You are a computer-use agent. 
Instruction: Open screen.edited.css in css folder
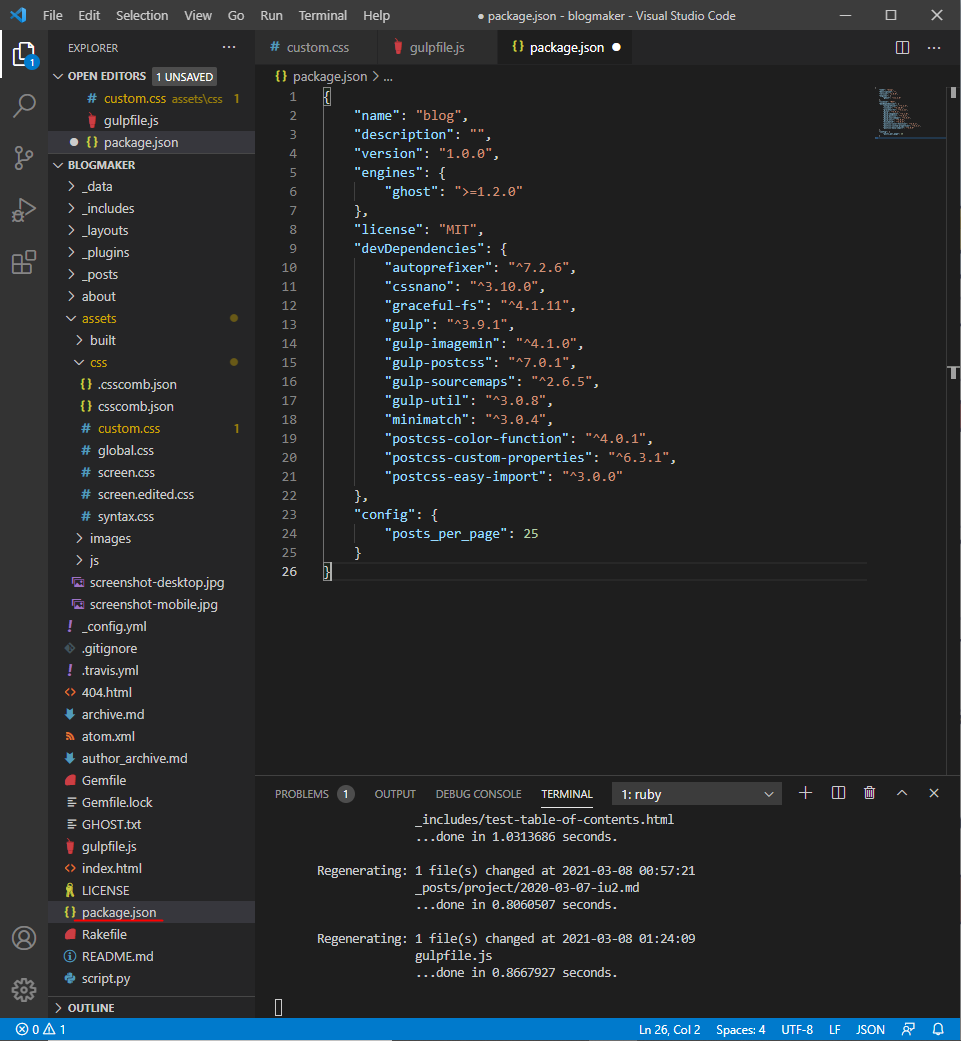(145, 495)
